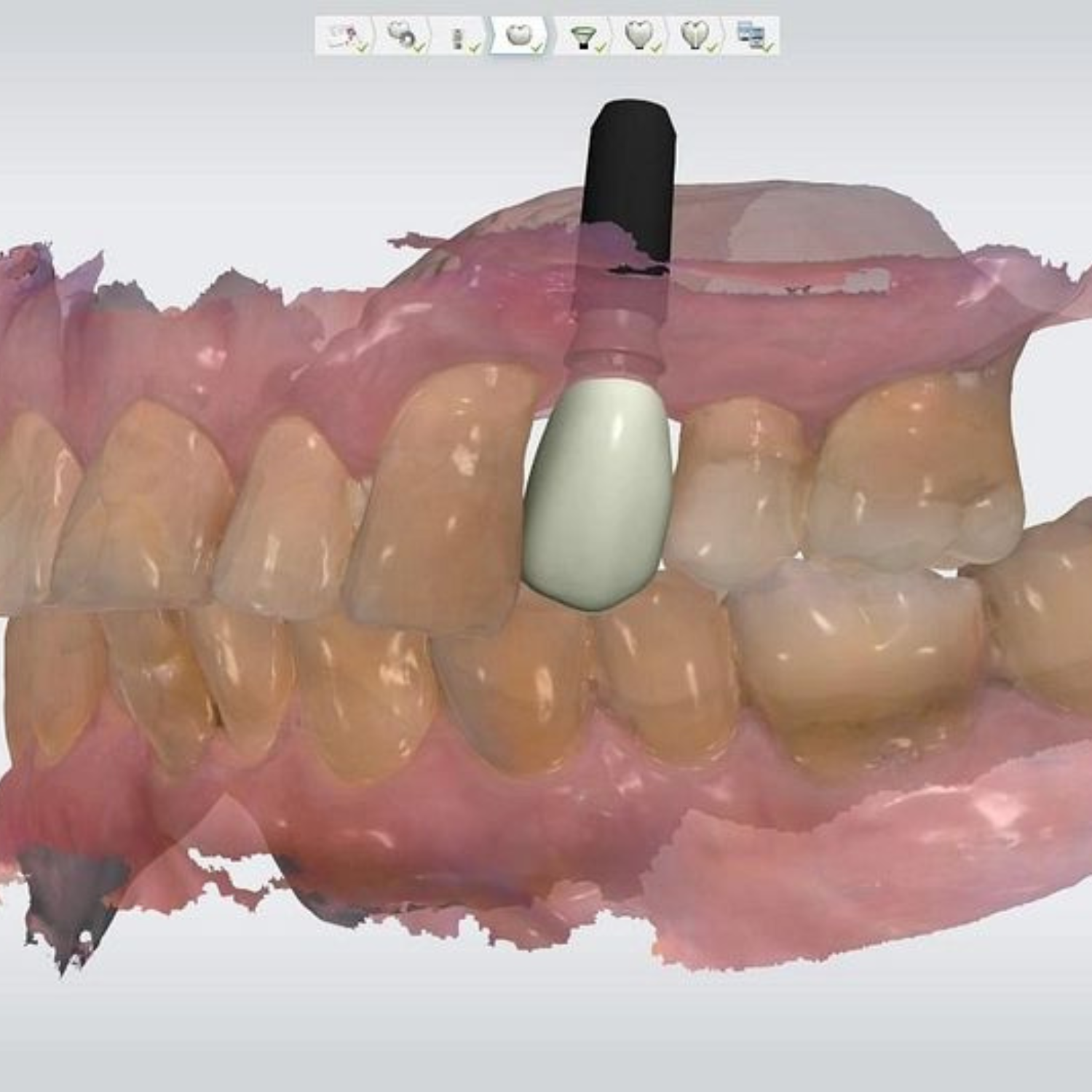The image size is (1092, 1092).
Task: Select the translucent palate scan area upper right
Action: (x=815, y=226)
